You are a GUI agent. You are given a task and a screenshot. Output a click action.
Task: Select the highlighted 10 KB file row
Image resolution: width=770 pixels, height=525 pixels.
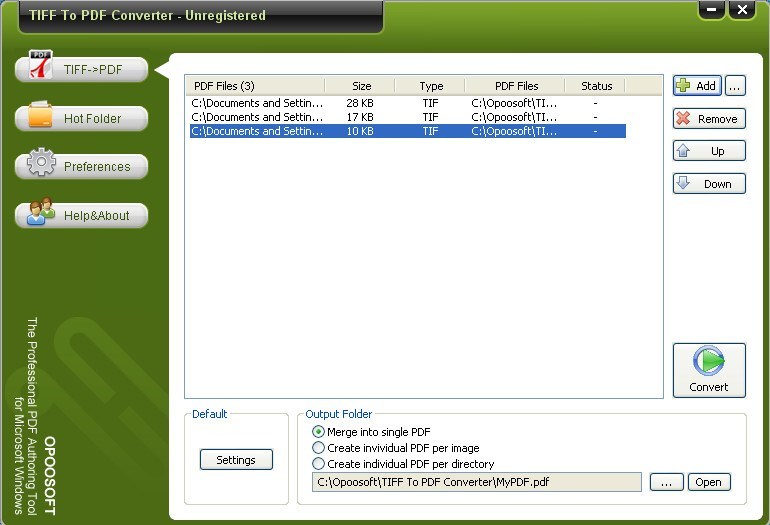[x=408, y=131]
